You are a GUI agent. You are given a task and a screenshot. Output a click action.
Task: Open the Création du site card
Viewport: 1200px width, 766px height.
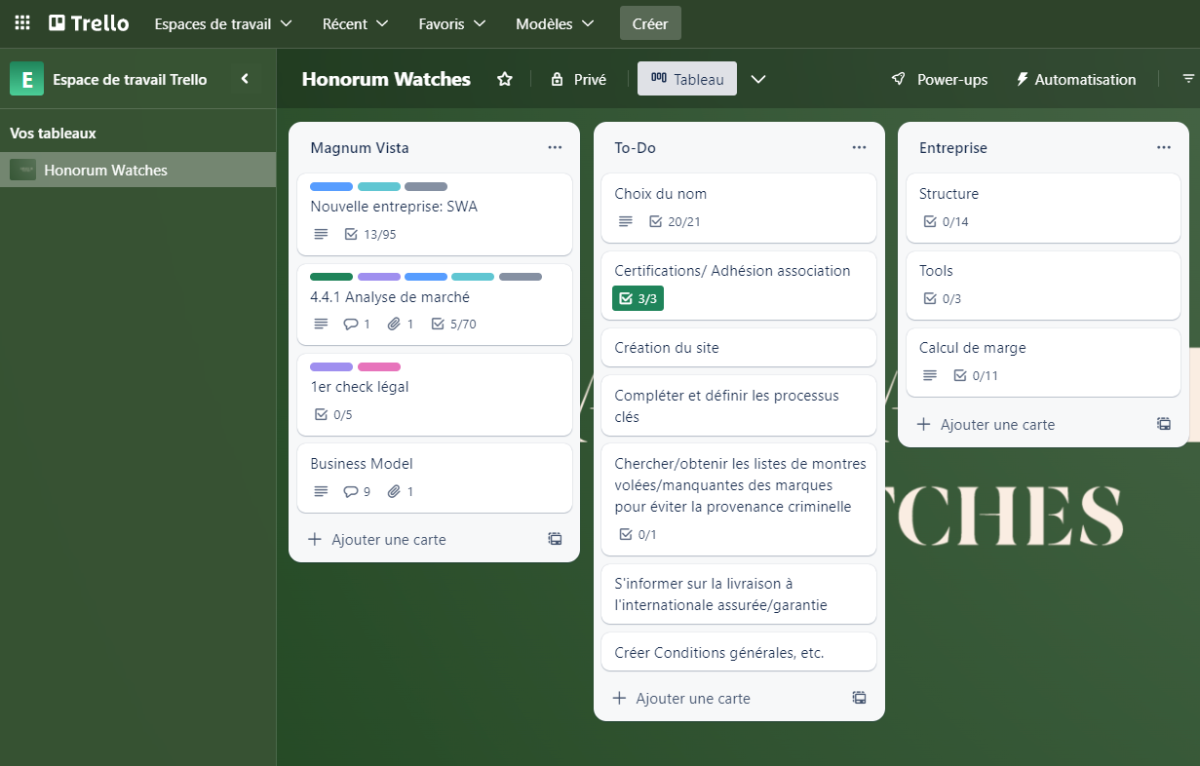pos(739,348)
